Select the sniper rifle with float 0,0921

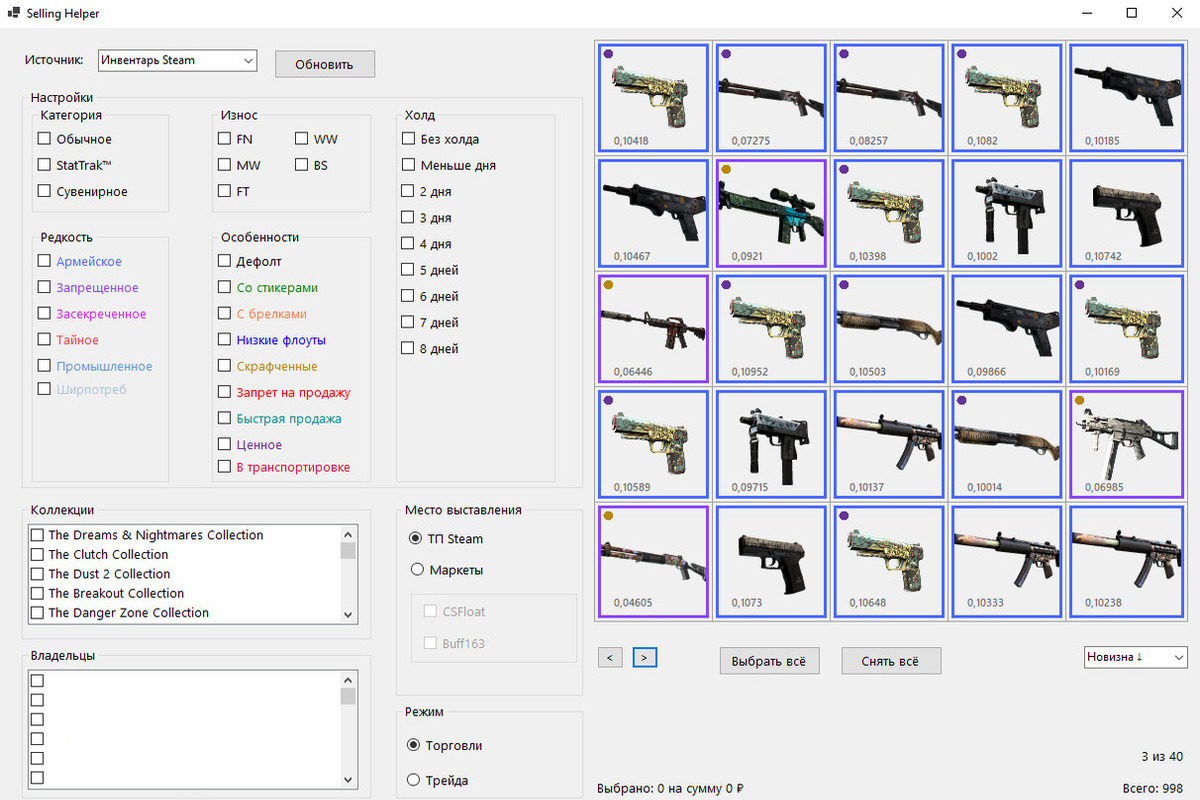click(772, 213)
